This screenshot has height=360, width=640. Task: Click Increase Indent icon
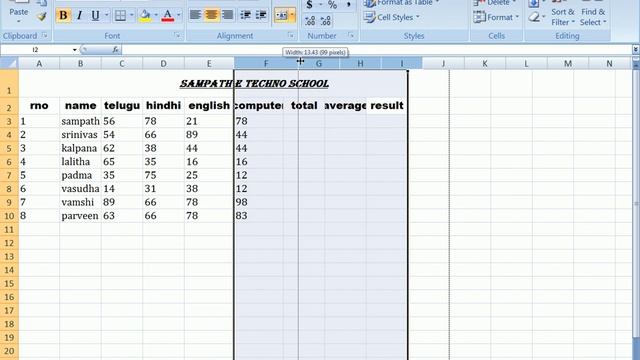[261, 16]
